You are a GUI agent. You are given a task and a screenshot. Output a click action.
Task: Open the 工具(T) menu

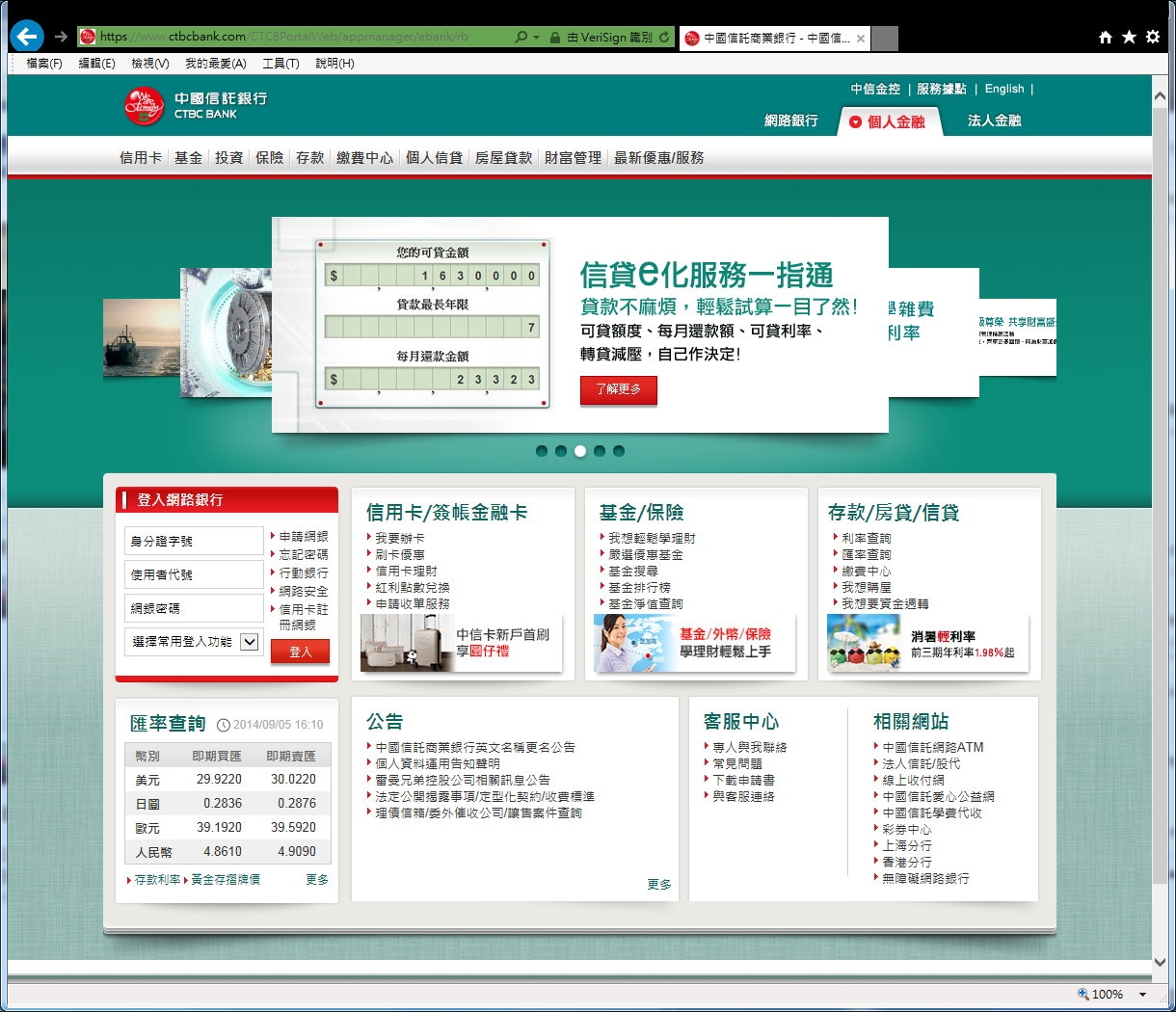coord(281,64)
